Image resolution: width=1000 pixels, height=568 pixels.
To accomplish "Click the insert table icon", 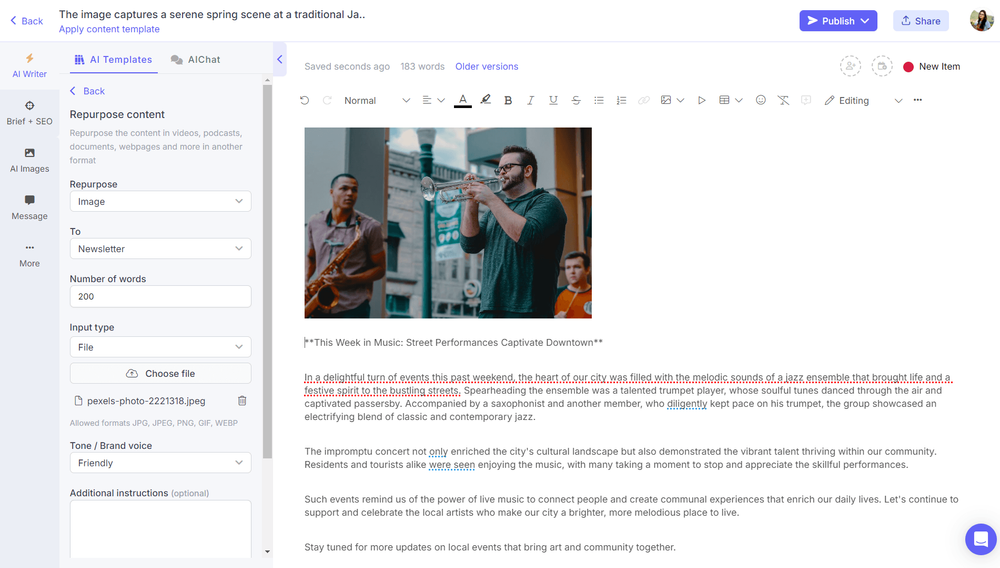I will [724, 100].
